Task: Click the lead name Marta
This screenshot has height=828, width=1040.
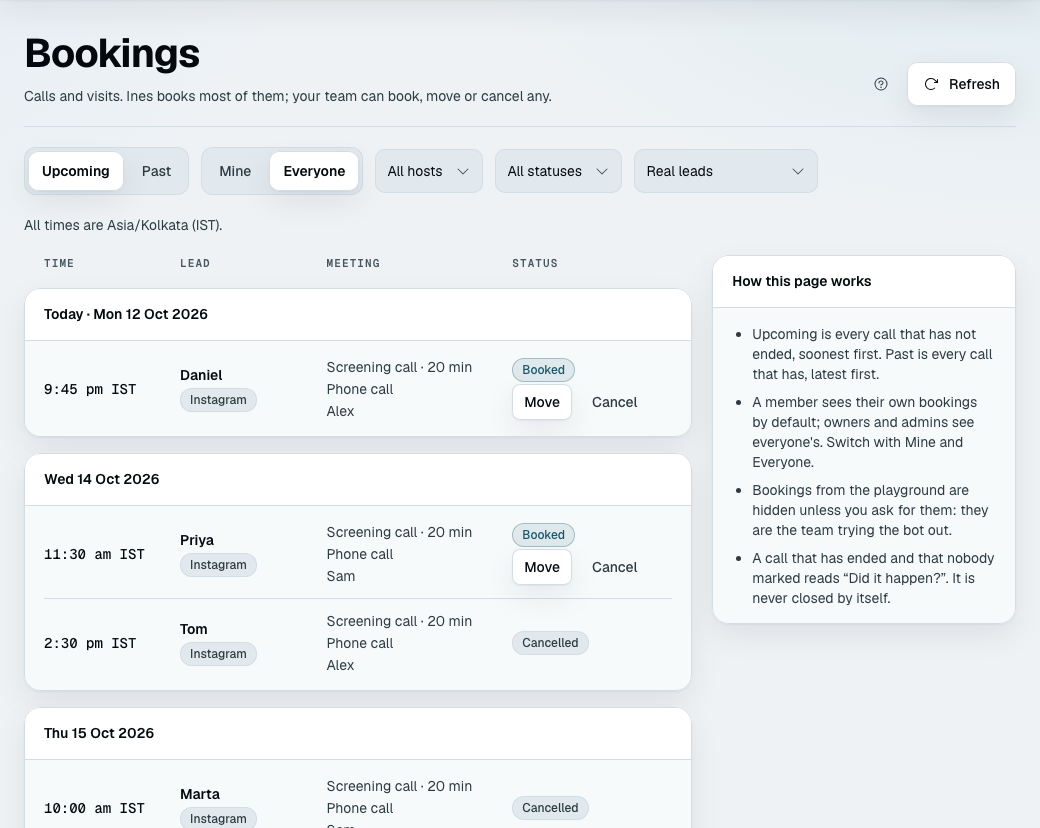Action: click(200, 794)
